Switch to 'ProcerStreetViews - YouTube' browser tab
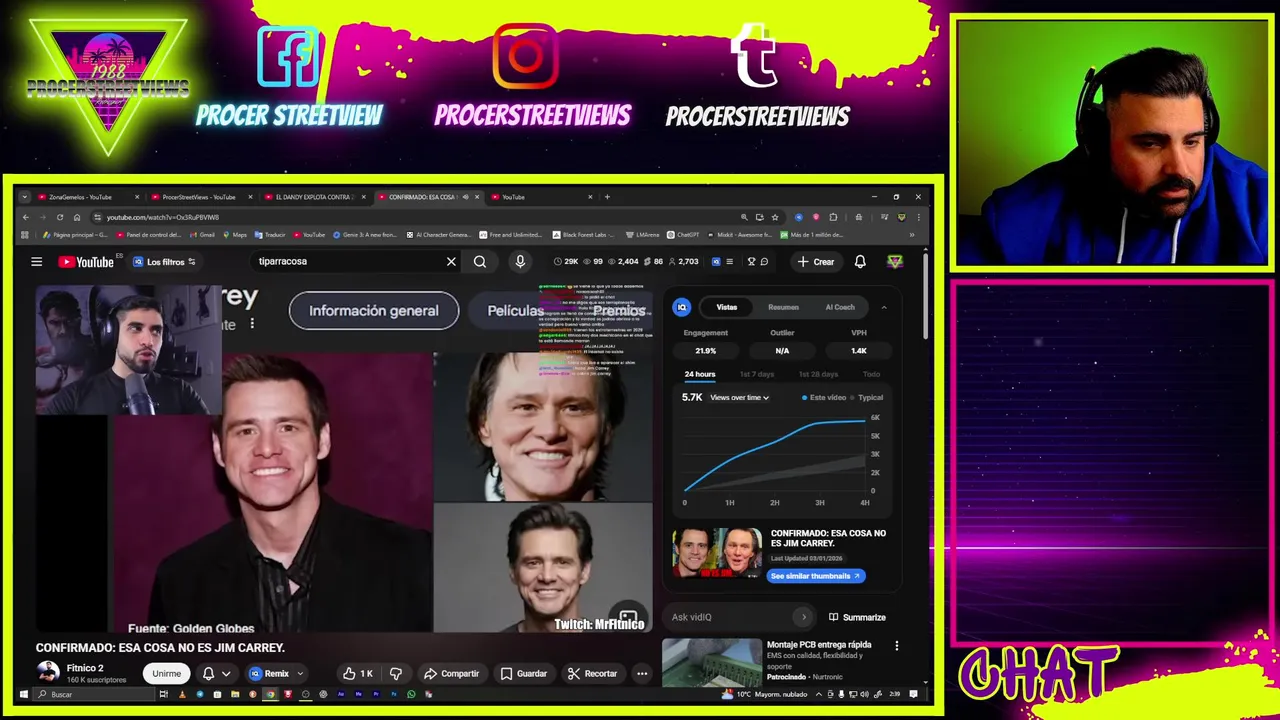The width and height of the screenshot is (1280, 720). (x=200, y=197)
